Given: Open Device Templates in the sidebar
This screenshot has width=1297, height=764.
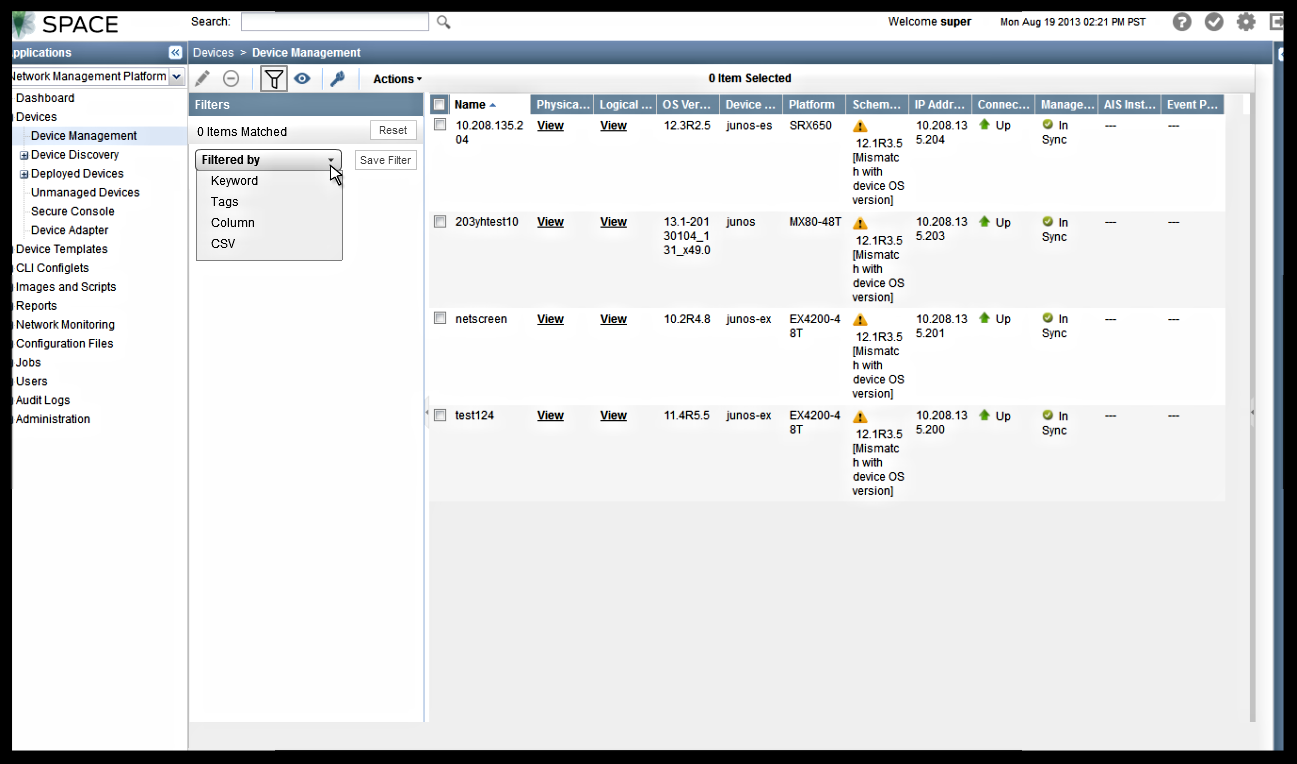Looking at the screenshot, I should 62,249.
